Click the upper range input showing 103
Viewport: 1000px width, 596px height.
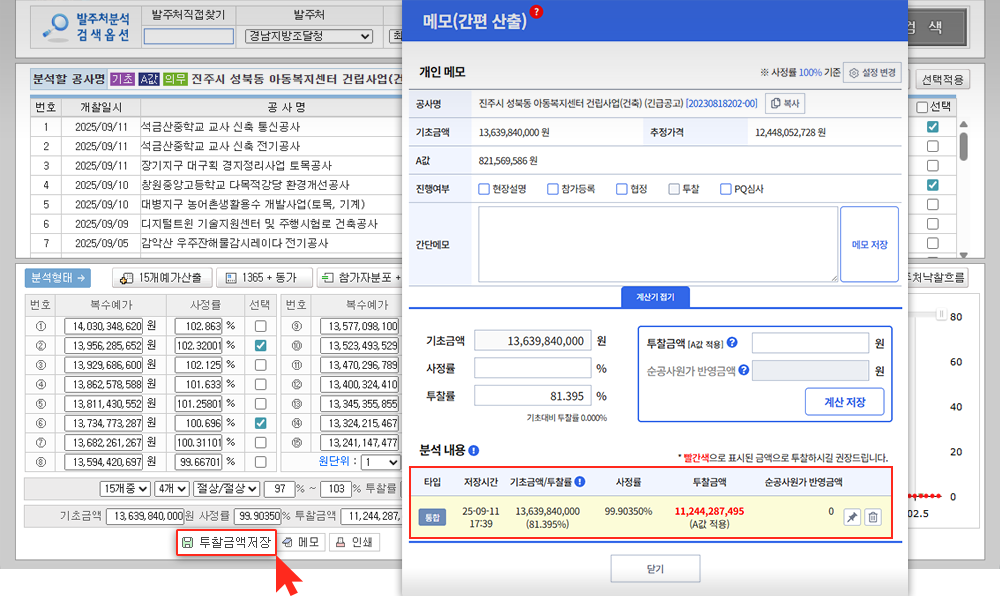click(x=336, y=489)
